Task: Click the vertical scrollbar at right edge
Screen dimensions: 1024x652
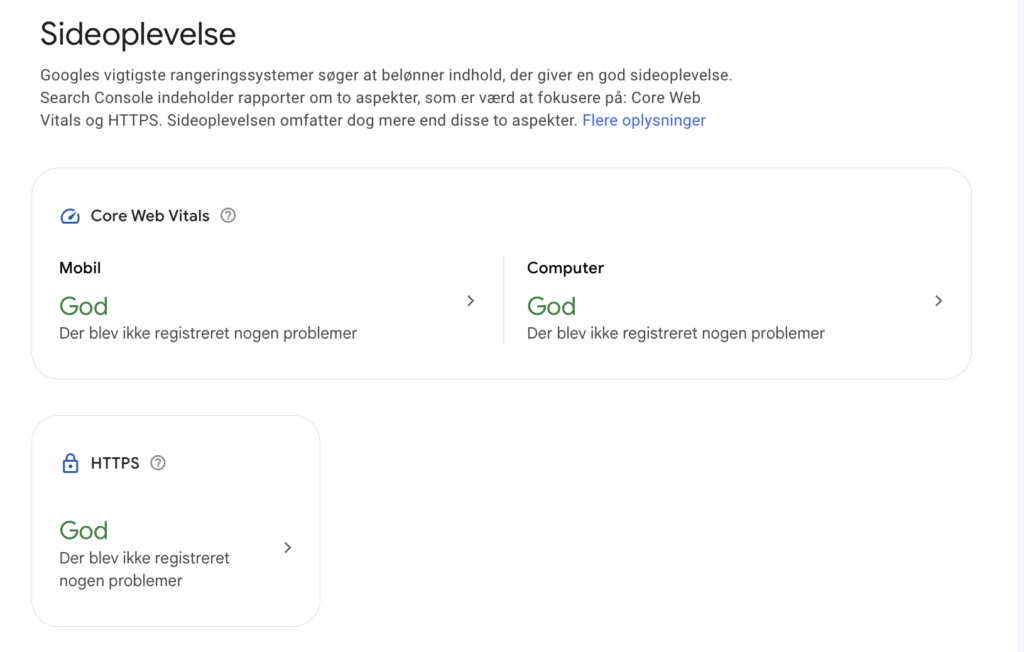Action: click(x=1019, y=326)
